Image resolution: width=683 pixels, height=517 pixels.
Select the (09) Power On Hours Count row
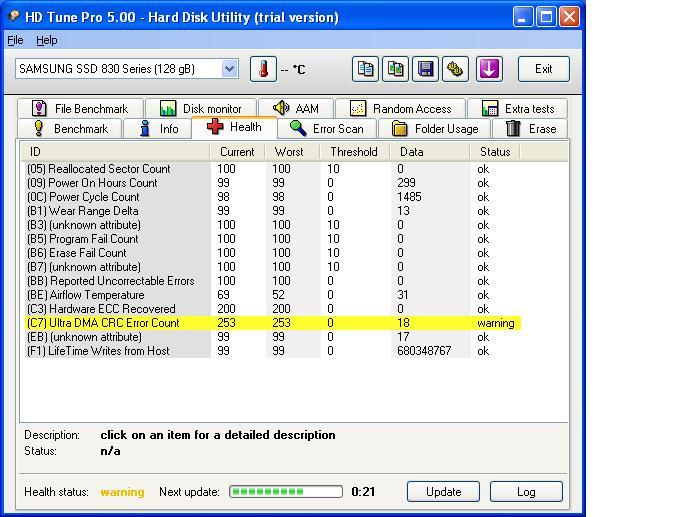click(271, 183)
